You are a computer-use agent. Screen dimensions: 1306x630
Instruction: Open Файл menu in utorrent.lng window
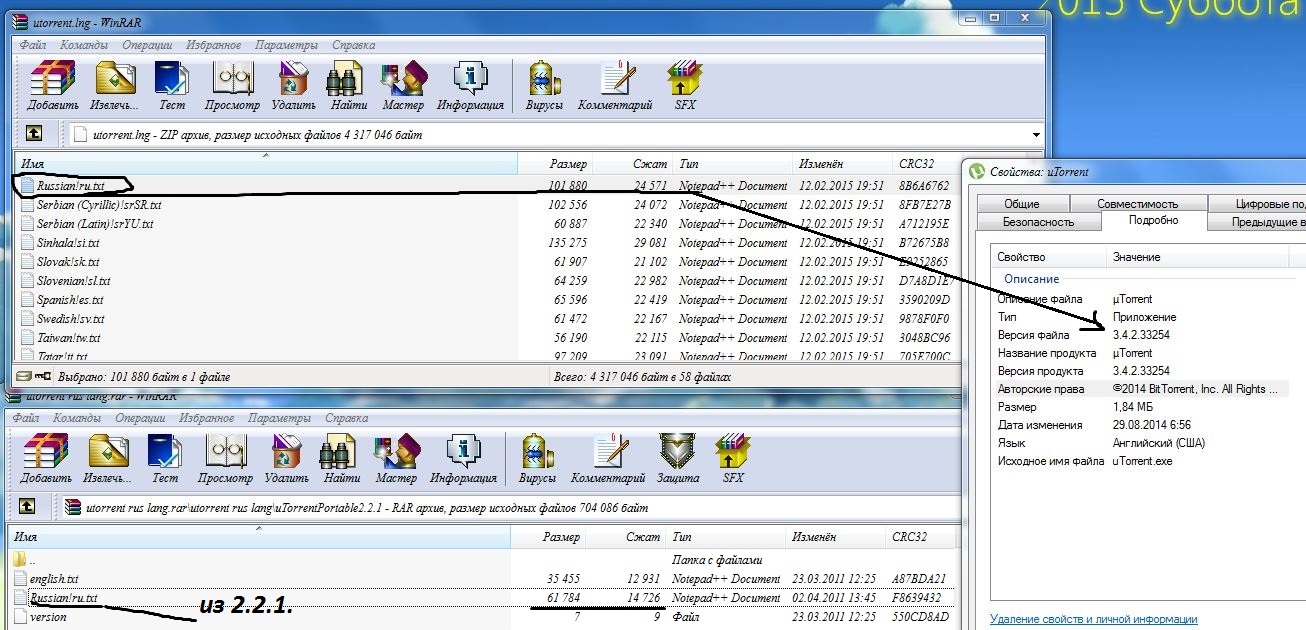pyautogui.click(x=33, y=45)
